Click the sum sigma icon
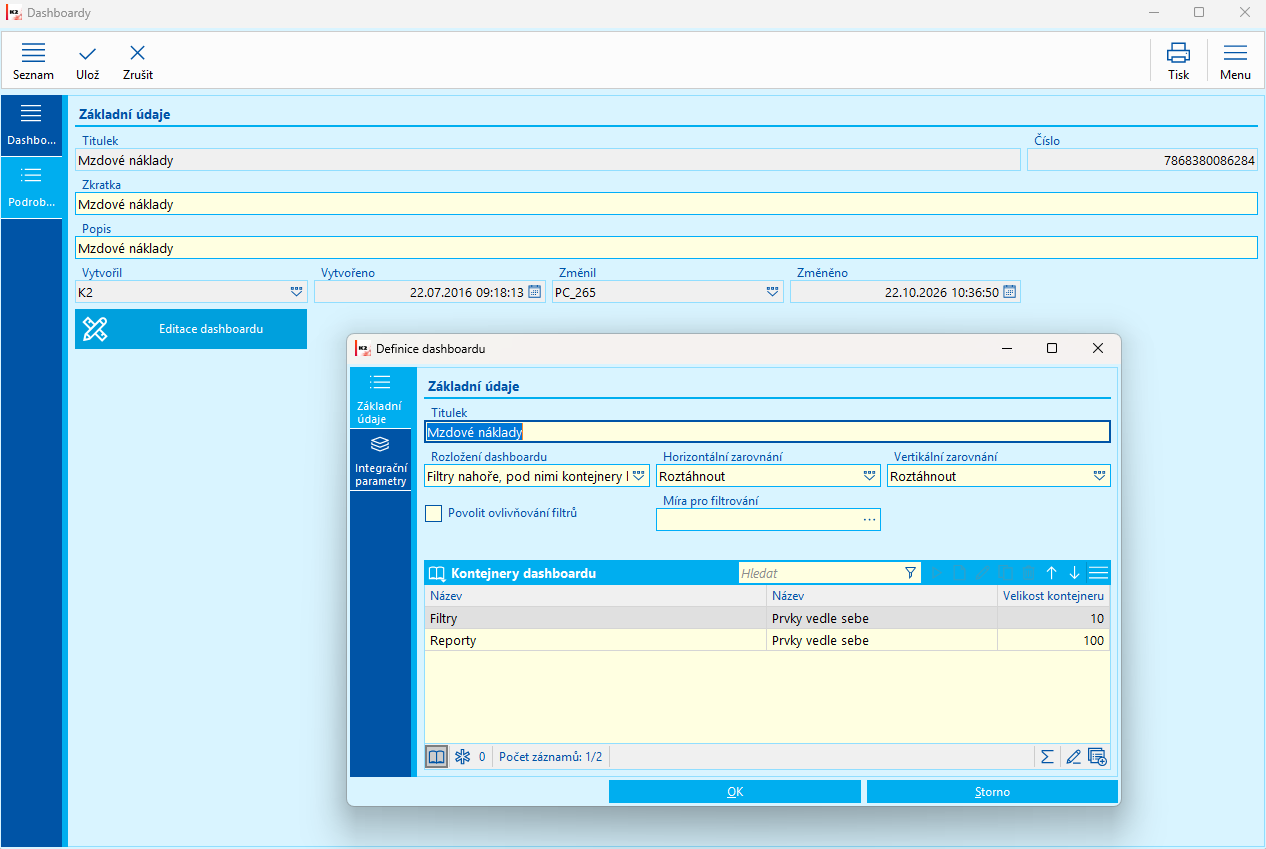This screenshot has height=849, width=1266. coord(1047,757)
